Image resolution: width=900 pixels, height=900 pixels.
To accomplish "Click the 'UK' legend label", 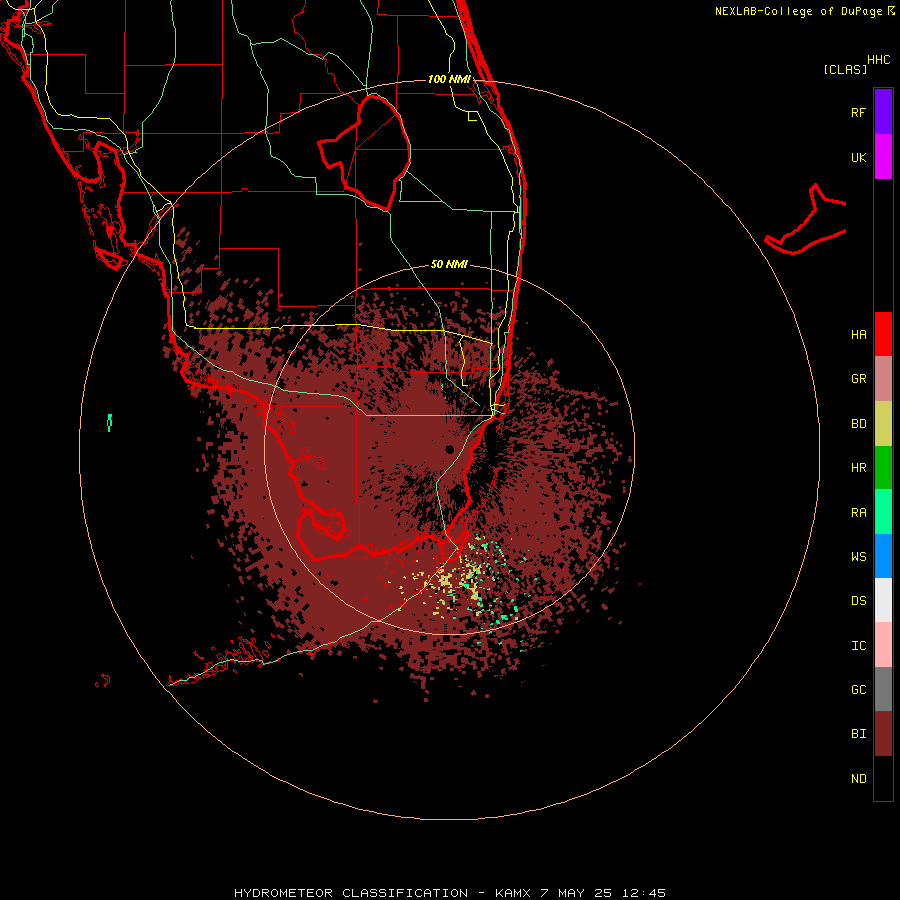I will pyautogui.click(x=858, y=157).
